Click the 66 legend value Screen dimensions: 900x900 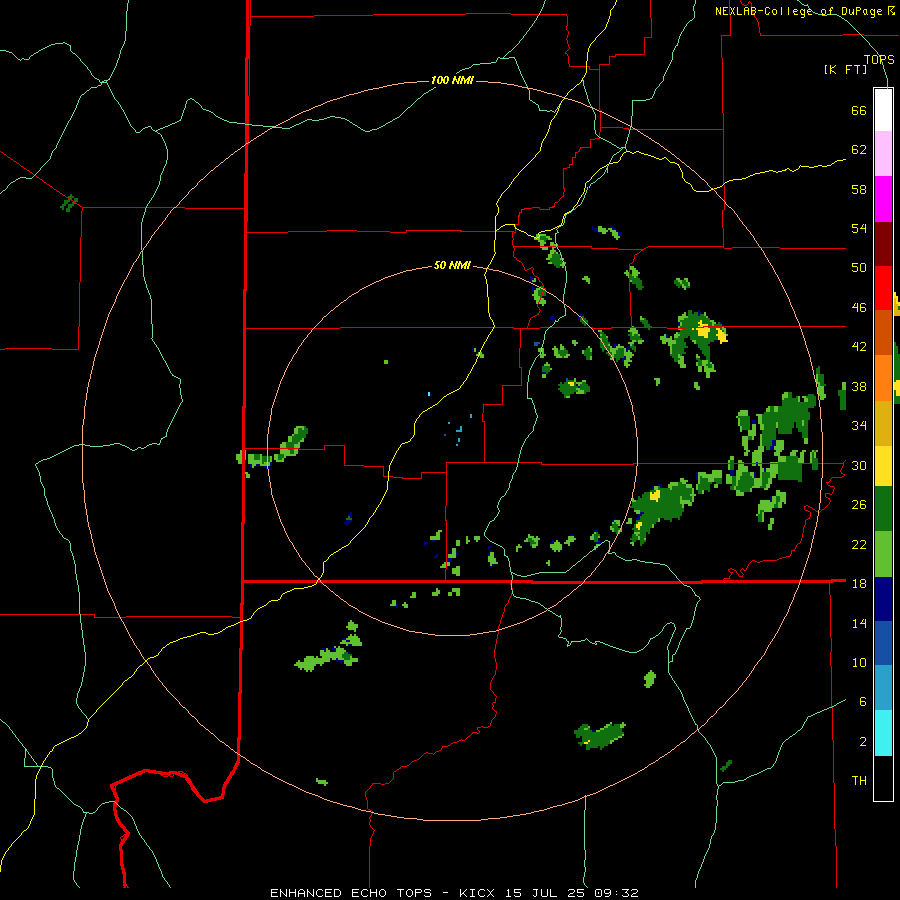(859, 110)
